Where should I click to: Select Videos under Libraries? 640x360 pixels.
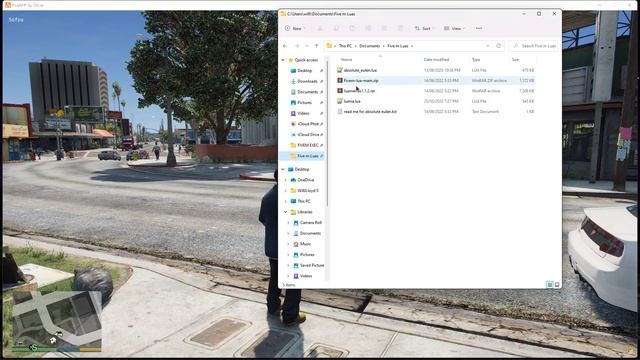pyautogui.click(x=306, y=276)
